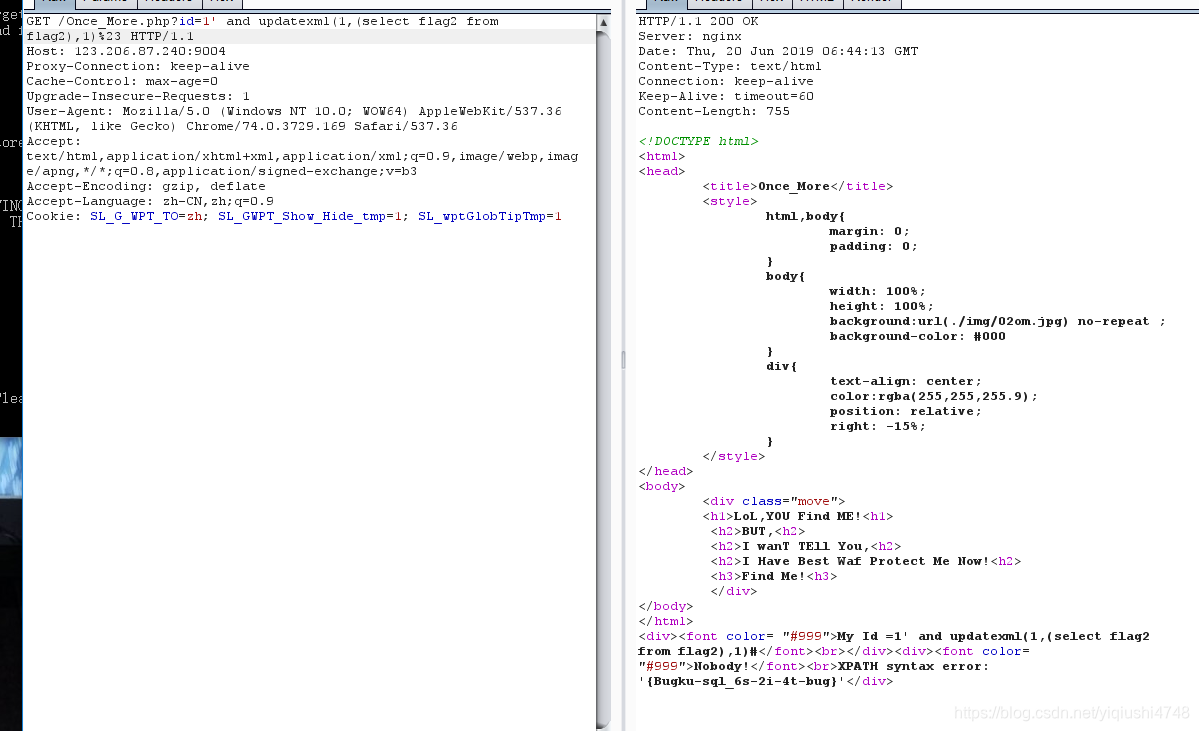
Task: Click the 'My Id =1' and updatexml' line
Action: coord(894,636)
